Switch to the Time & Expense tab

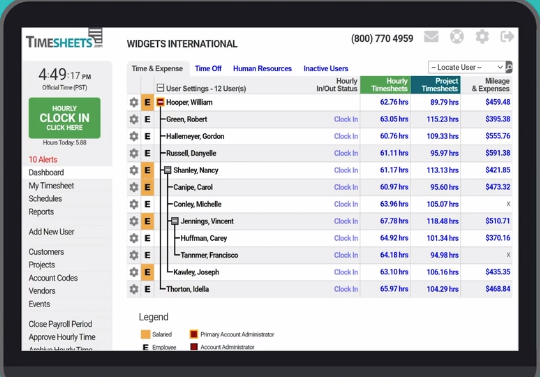[157, 69]
